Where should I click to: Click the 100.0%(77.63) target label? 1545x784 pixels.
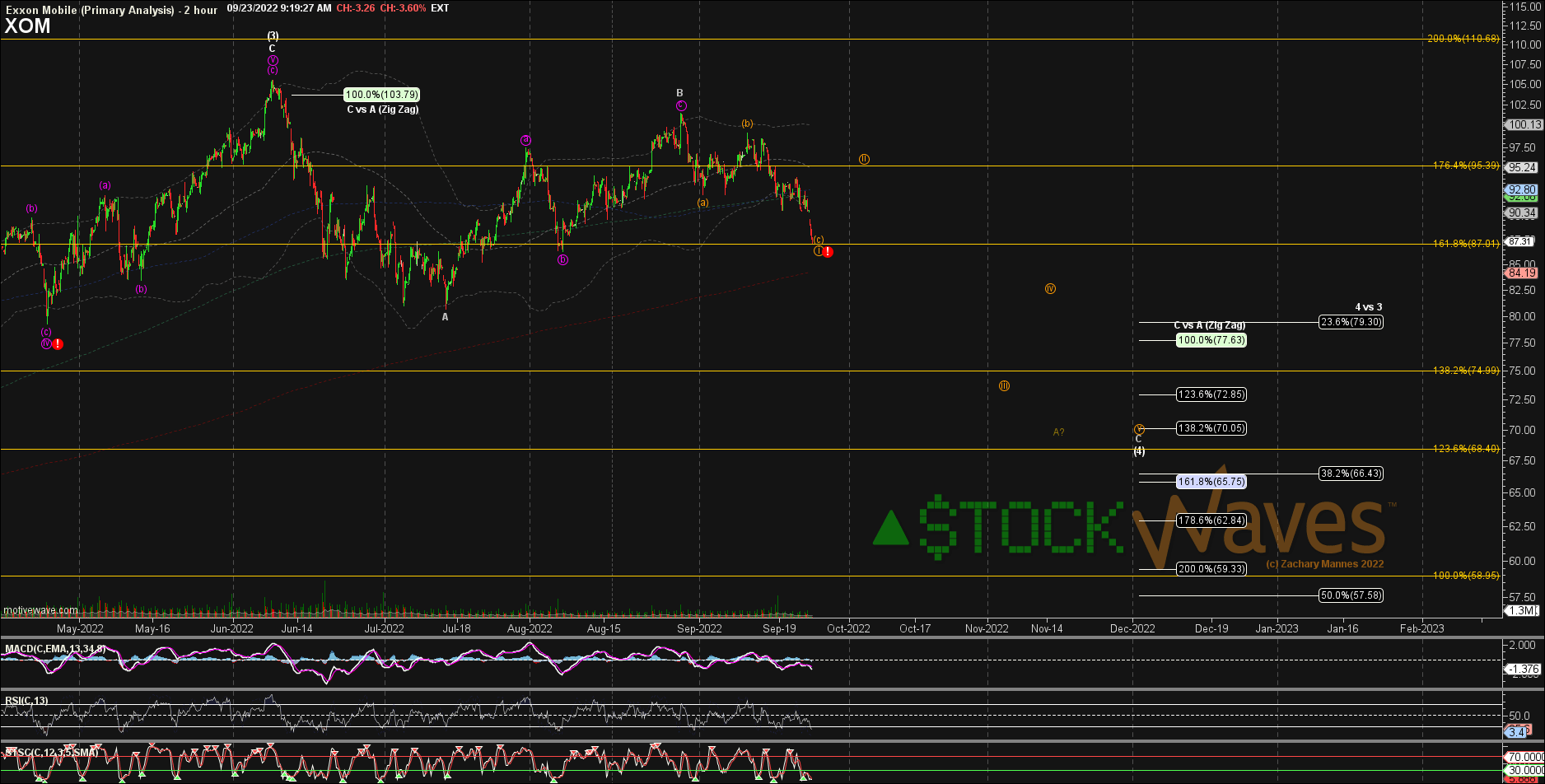coord(1211,339)
